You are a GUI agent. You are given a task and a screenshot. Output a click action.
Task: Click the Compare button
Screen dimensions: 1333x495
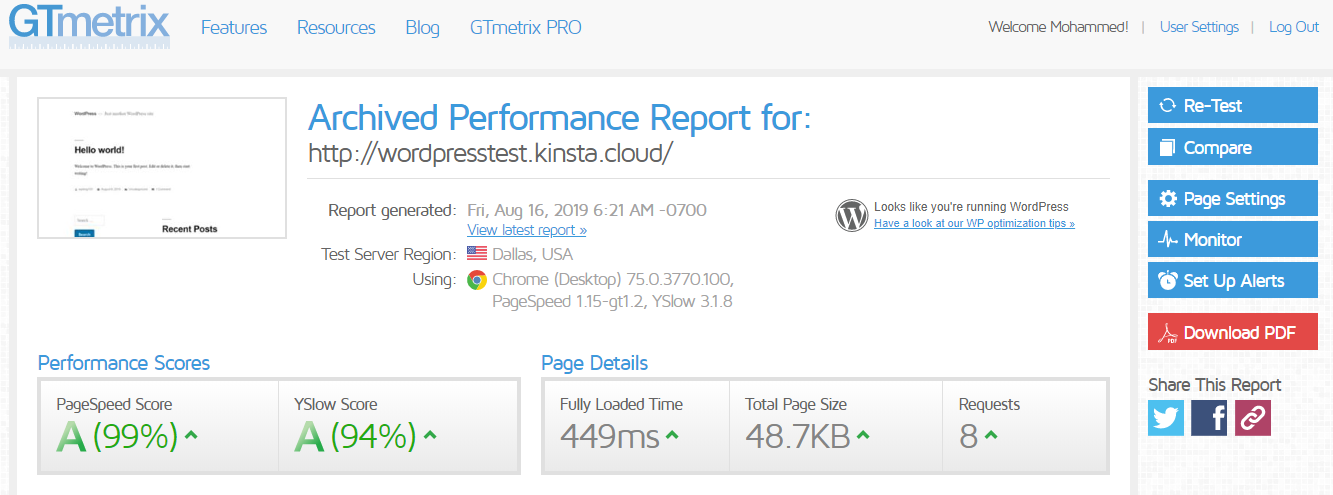[x=1233, y=147]
